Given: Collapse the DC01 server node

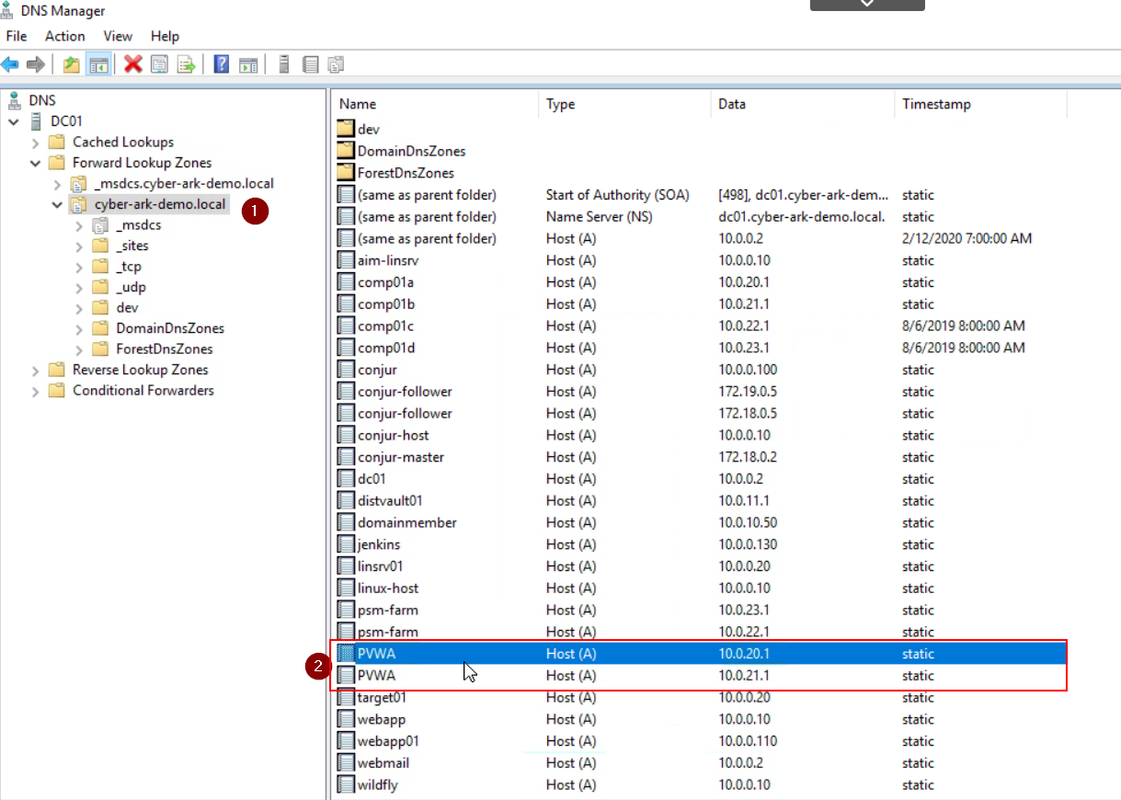Looking at the screenshot, I should [14, 122].
